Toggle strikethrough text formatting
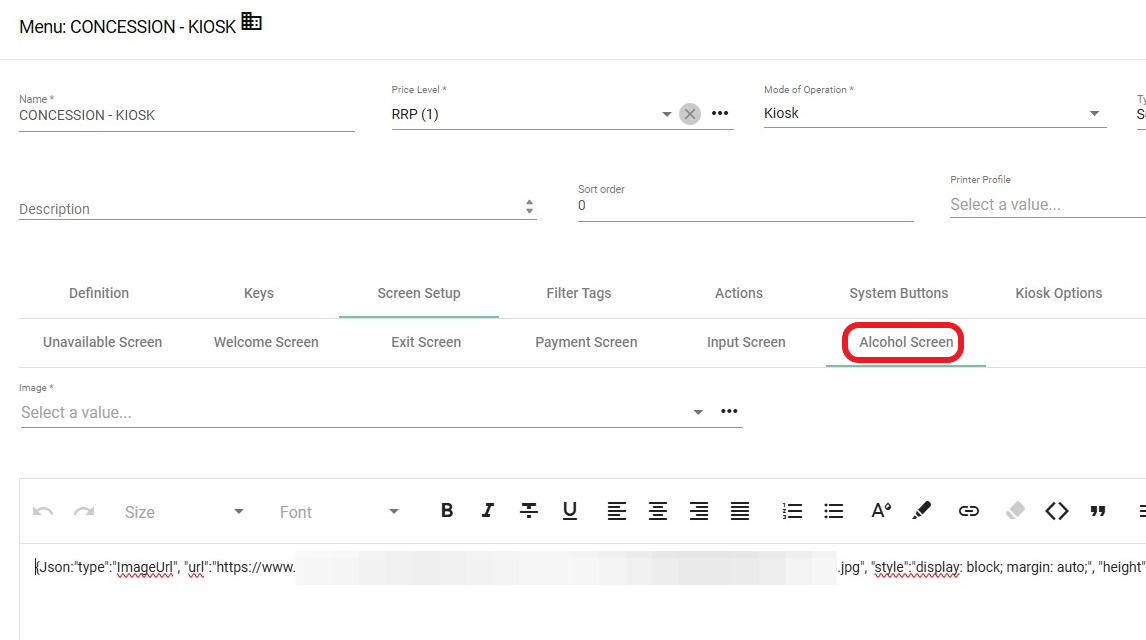Viewport: 1146px width, 640px height. 528,511
